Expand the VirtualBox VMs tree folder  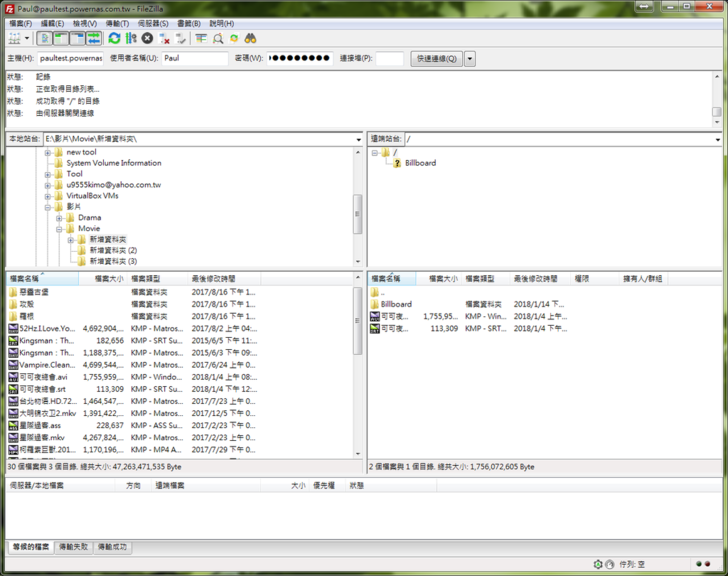pos(47,195)
